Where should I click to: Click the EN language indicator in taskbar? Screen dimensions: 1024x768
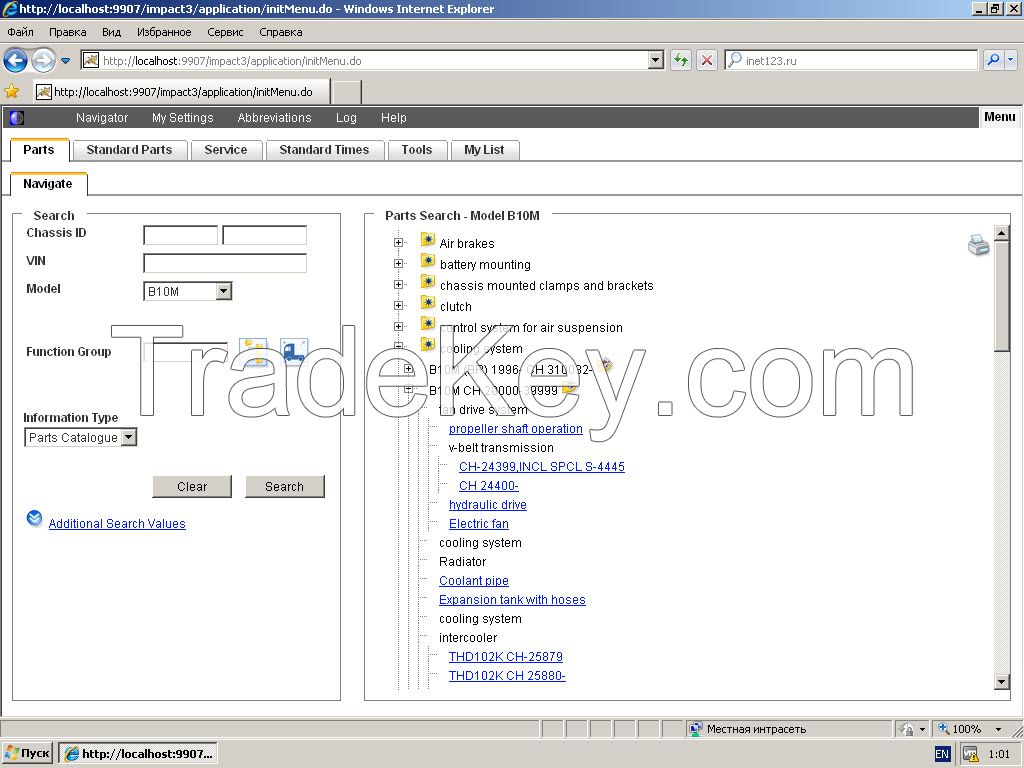[x=942, y=754]
